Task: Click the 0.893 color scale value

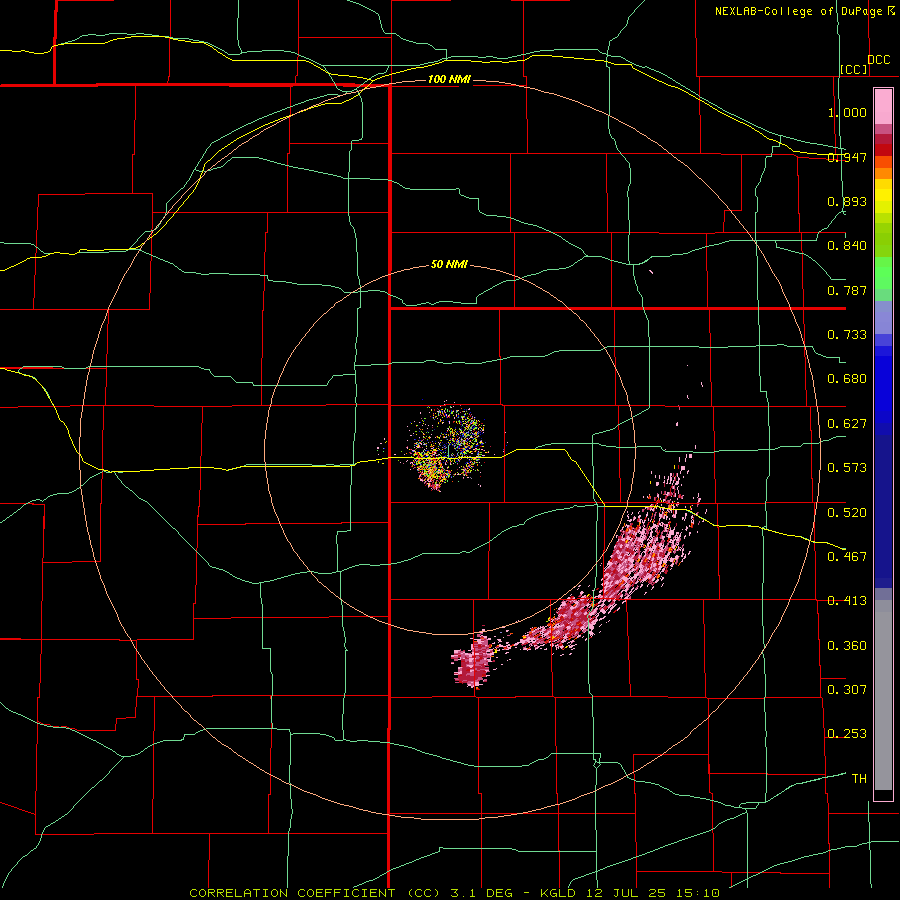Action: 847,201
